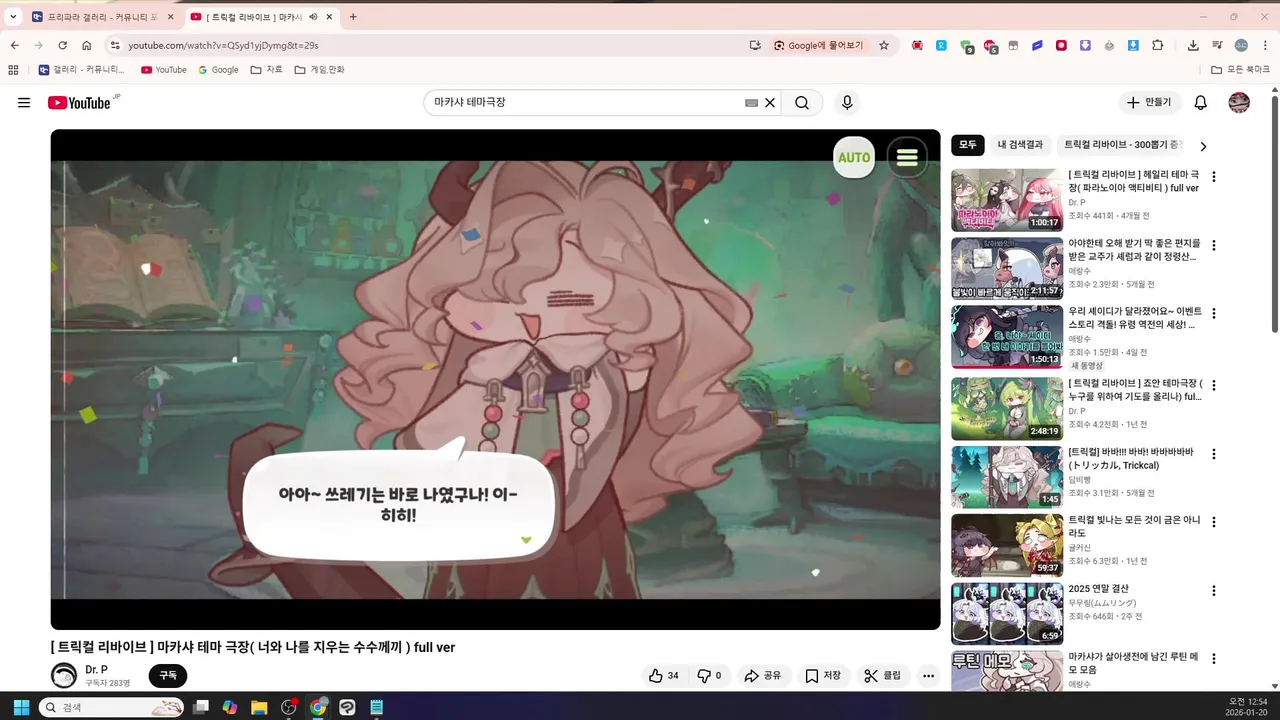Open the 모든 북마크 folder

coord(1241,70)
